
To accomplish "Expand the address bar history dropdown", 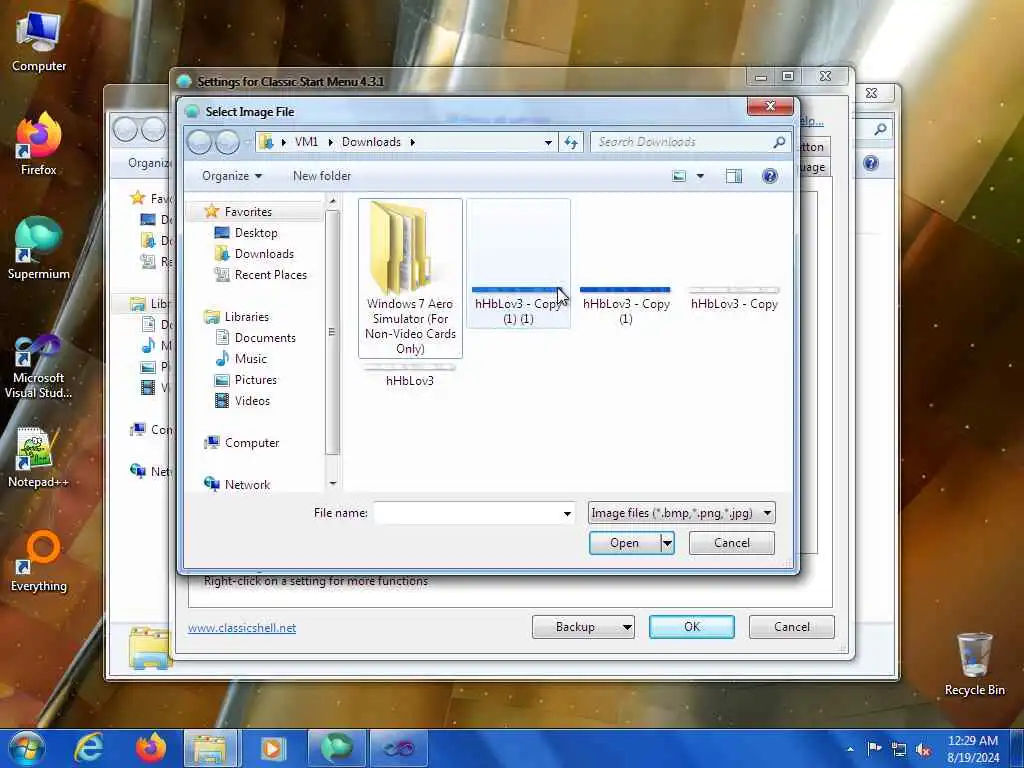I will pyautogui.click(x=548, y=142).
